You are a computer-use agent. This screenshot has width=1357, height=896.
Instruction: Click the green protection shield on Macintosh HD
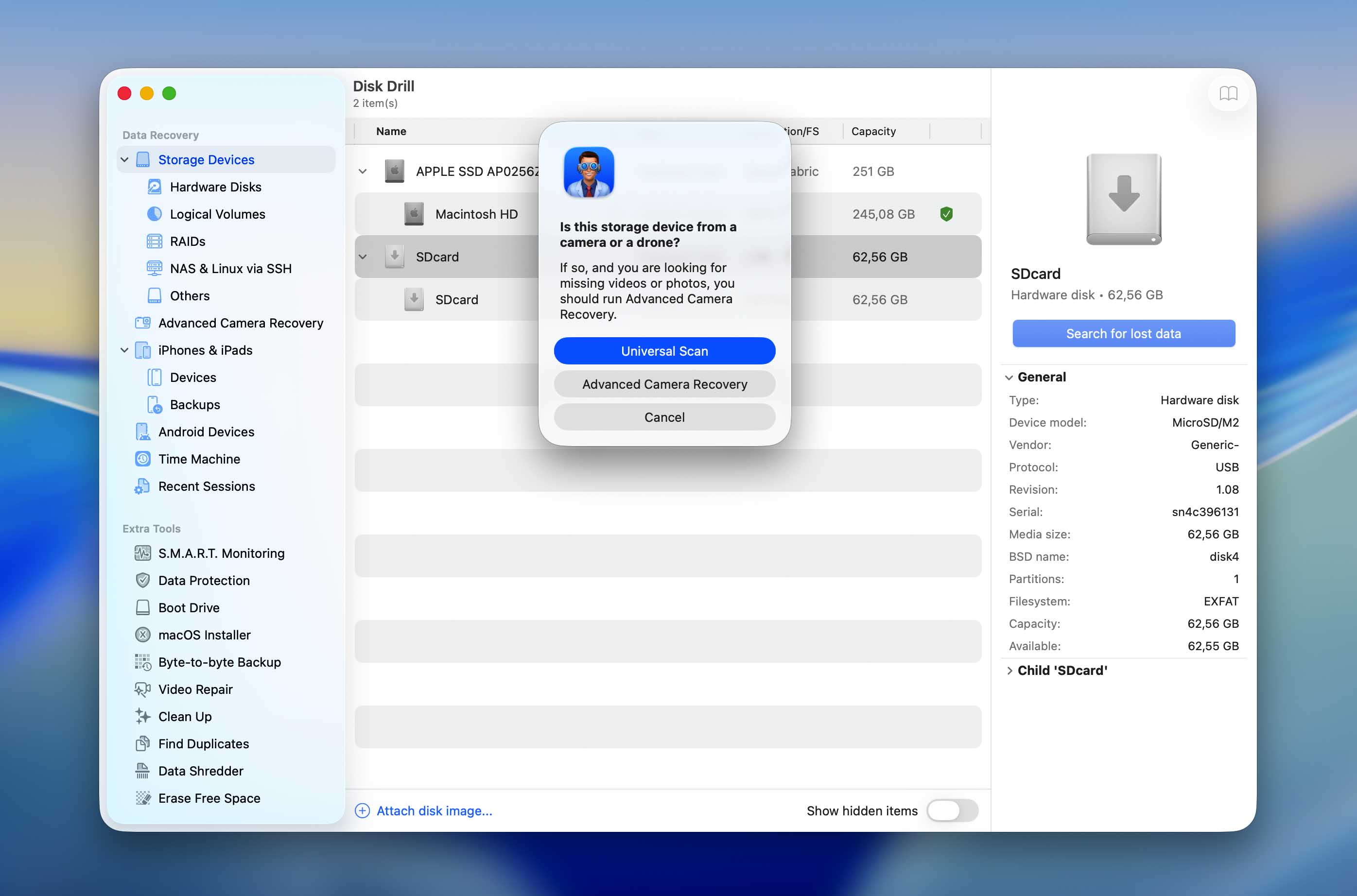(x=947, y=214)
